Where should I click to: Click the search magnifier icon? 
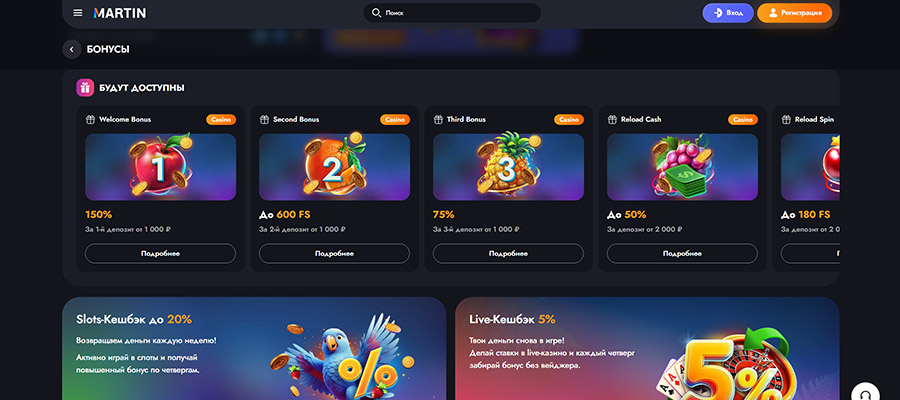(376, 13)
